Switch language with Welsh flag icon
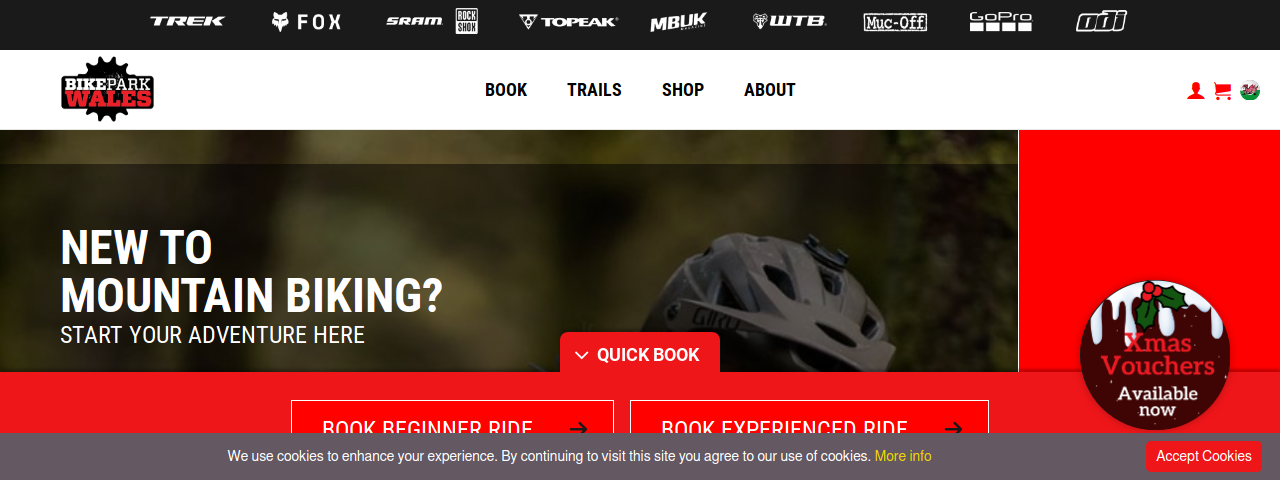The width and height of the screenshot is (1280, 480). (x=1250, y=91)
